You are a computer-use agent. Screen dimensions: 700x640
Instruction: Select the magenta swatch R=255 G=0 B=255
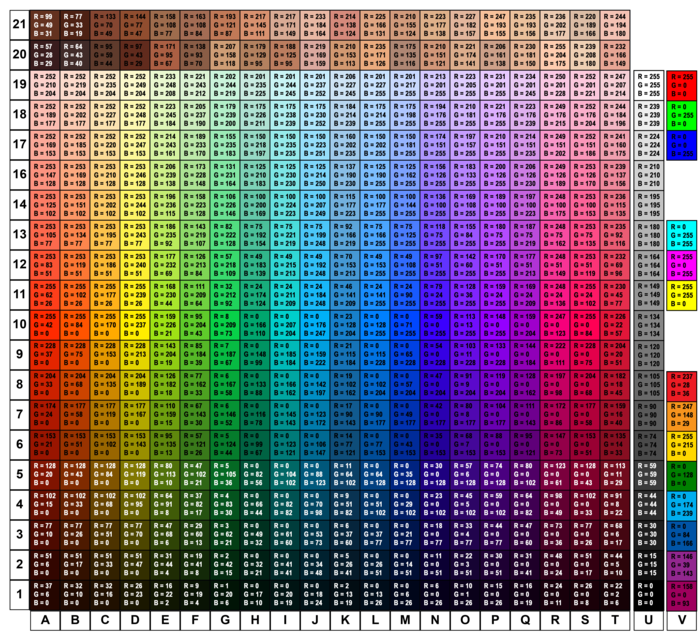[x=681, y=266]
